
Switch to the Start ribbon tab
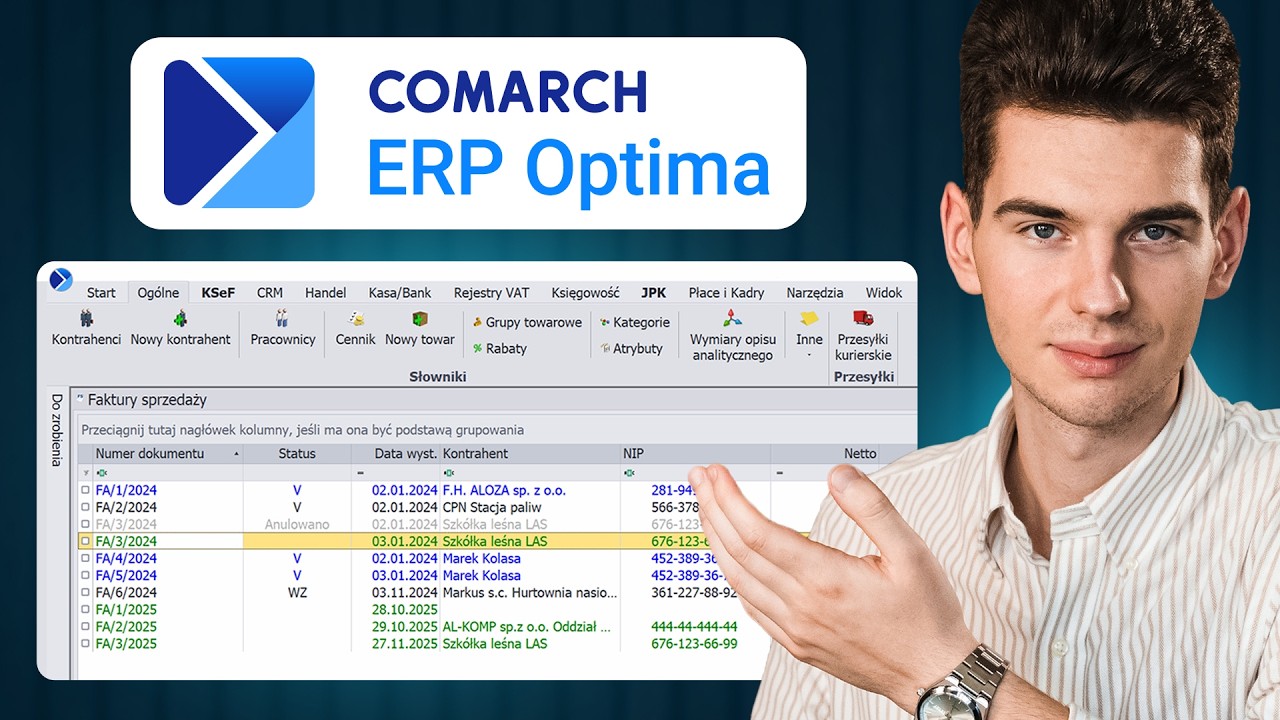point(101,293)
